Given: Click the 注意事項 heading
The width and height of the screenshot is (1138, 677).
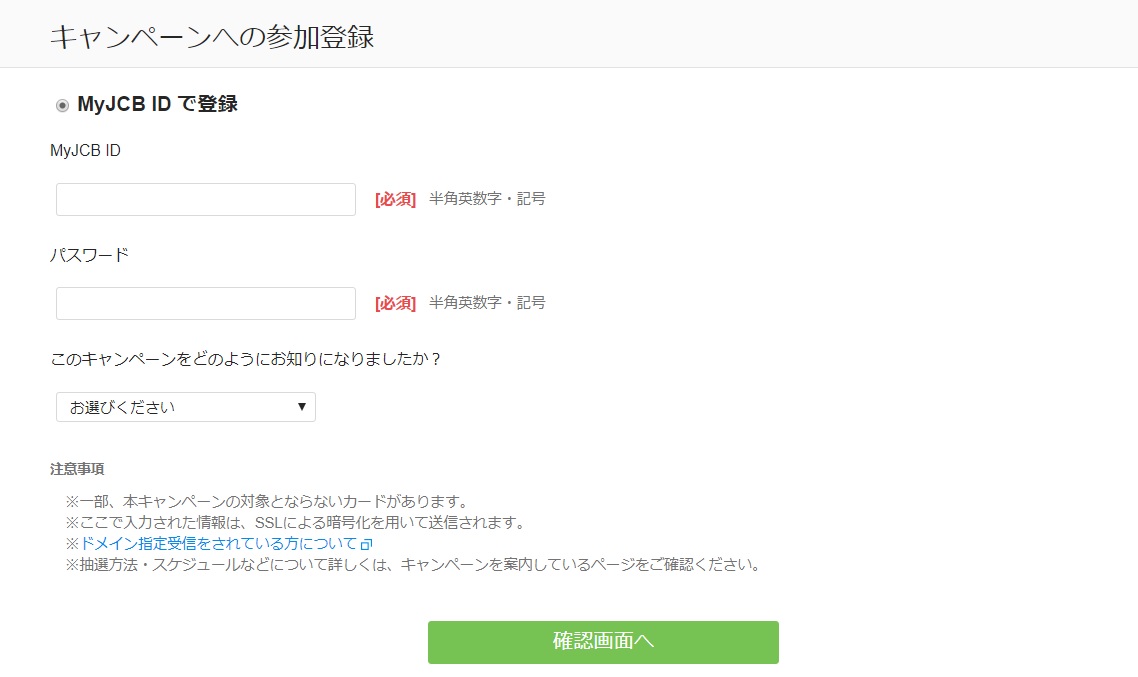Looking at the screenshot, I should 77,469.
